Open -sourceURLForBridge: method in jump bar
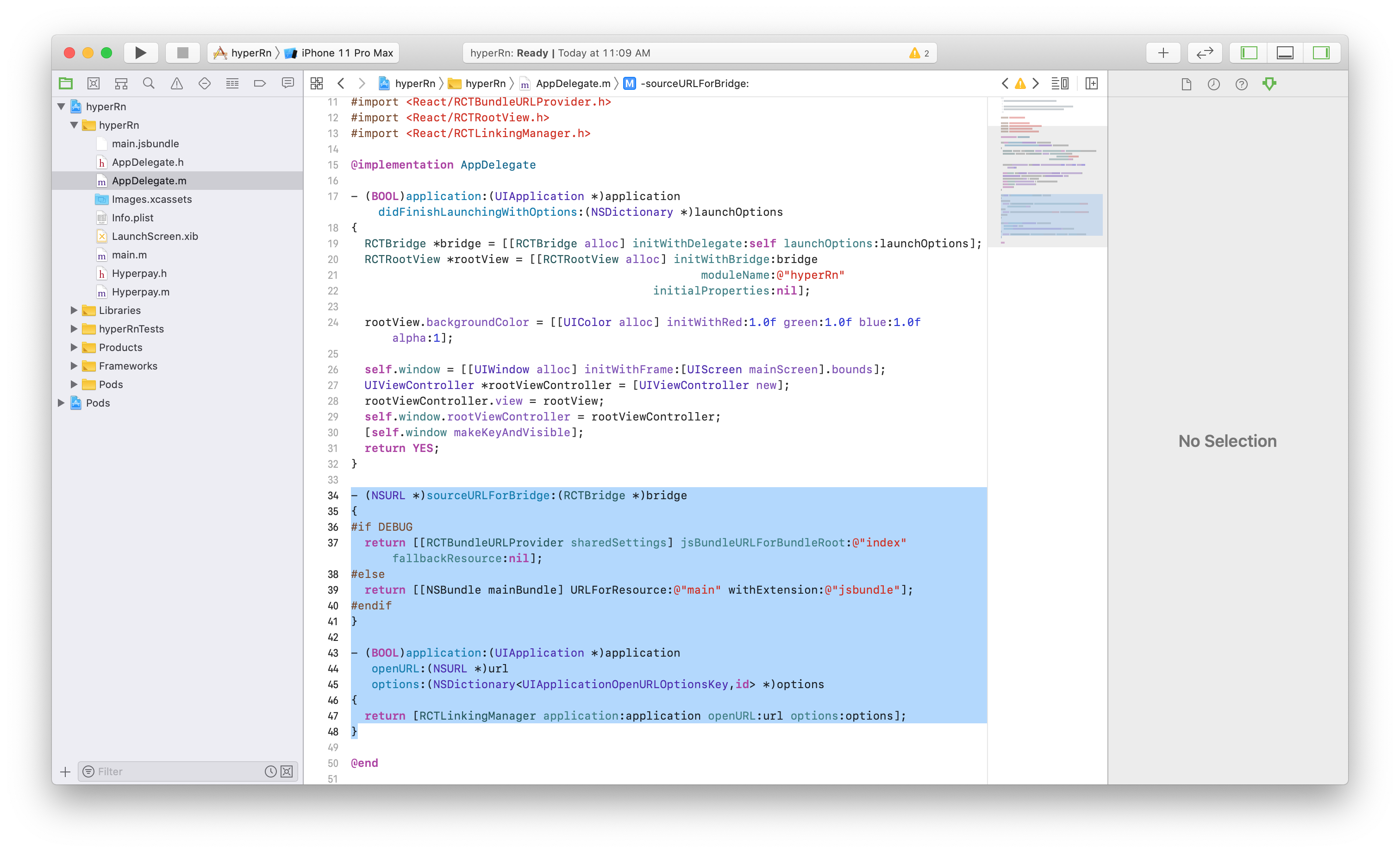Viewport: 1400px width, 853px height. (x=687, y=83)
